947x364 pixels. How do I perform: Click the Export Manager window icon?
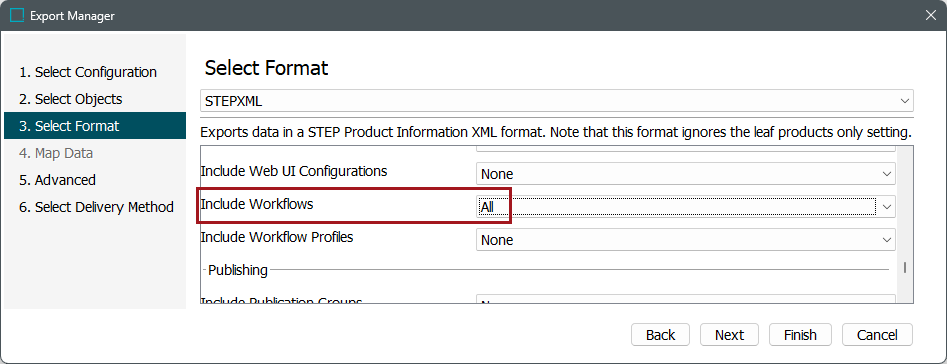(18, 16)
